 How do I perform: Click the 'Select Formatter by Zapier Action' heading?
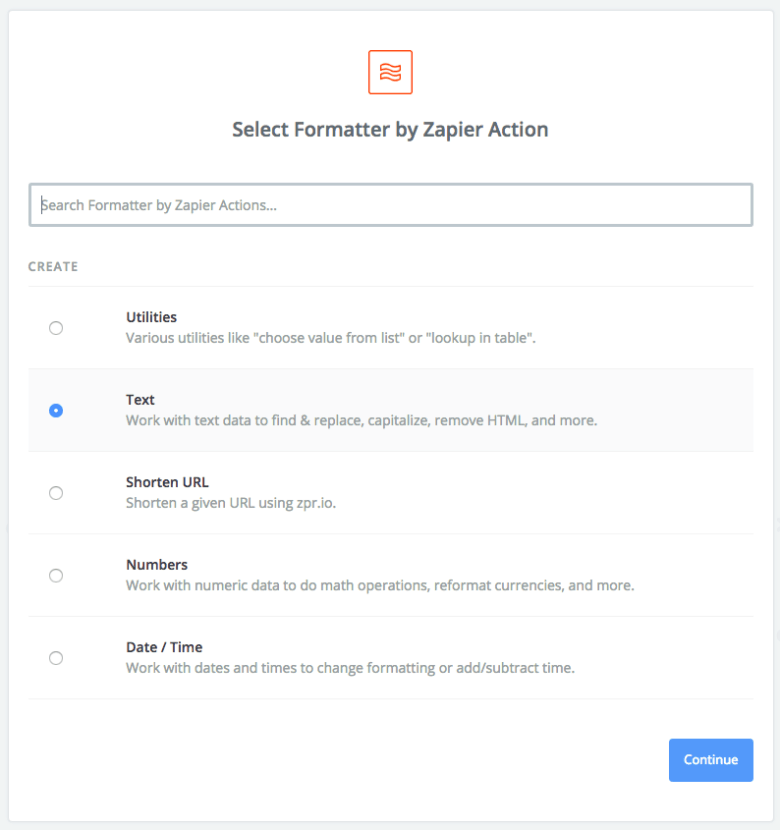(x=390, y=130)
